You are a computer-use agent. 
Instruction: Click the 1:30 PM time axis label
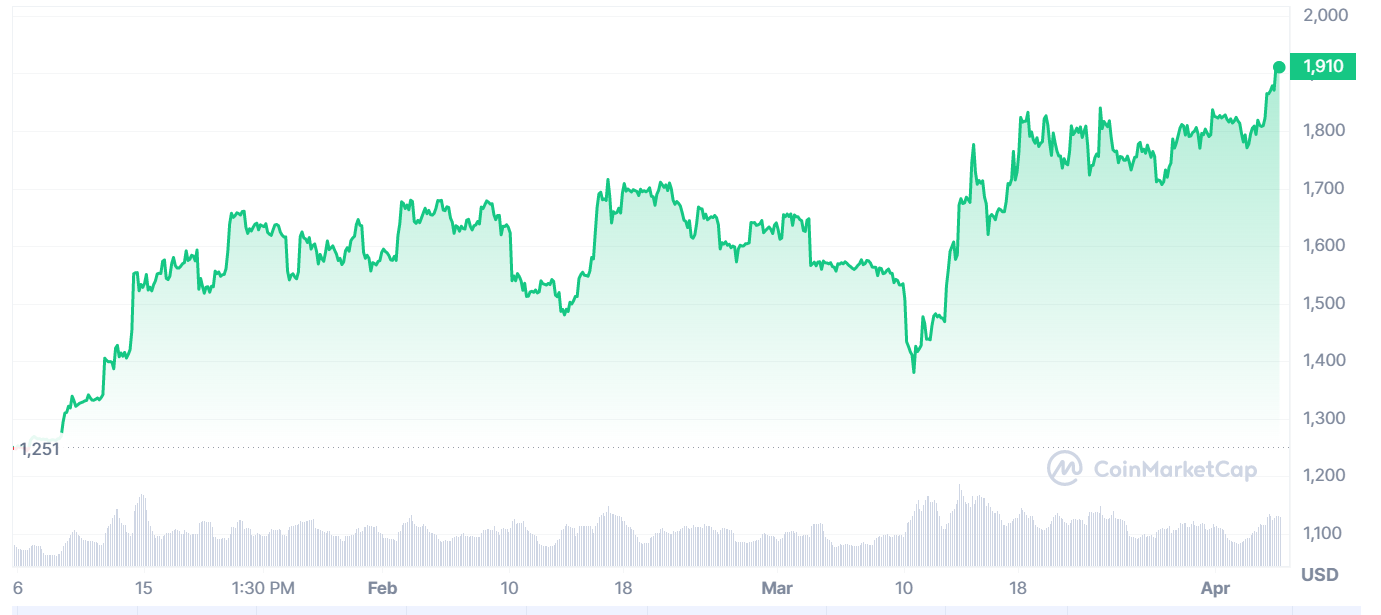(x=262, y=588)
